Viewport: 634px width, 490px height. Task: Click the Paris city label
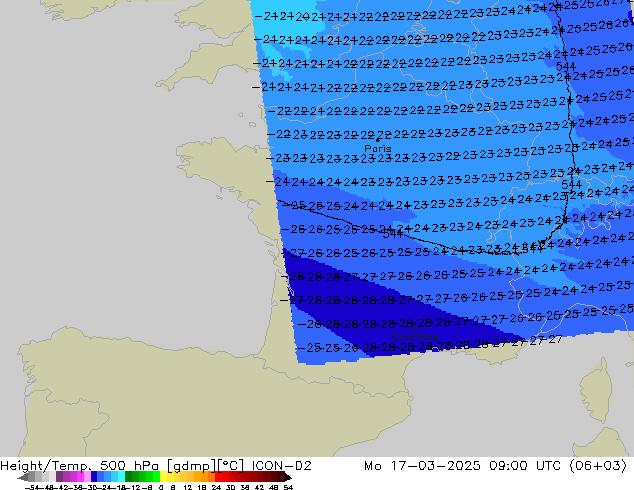tap(378, 148)
